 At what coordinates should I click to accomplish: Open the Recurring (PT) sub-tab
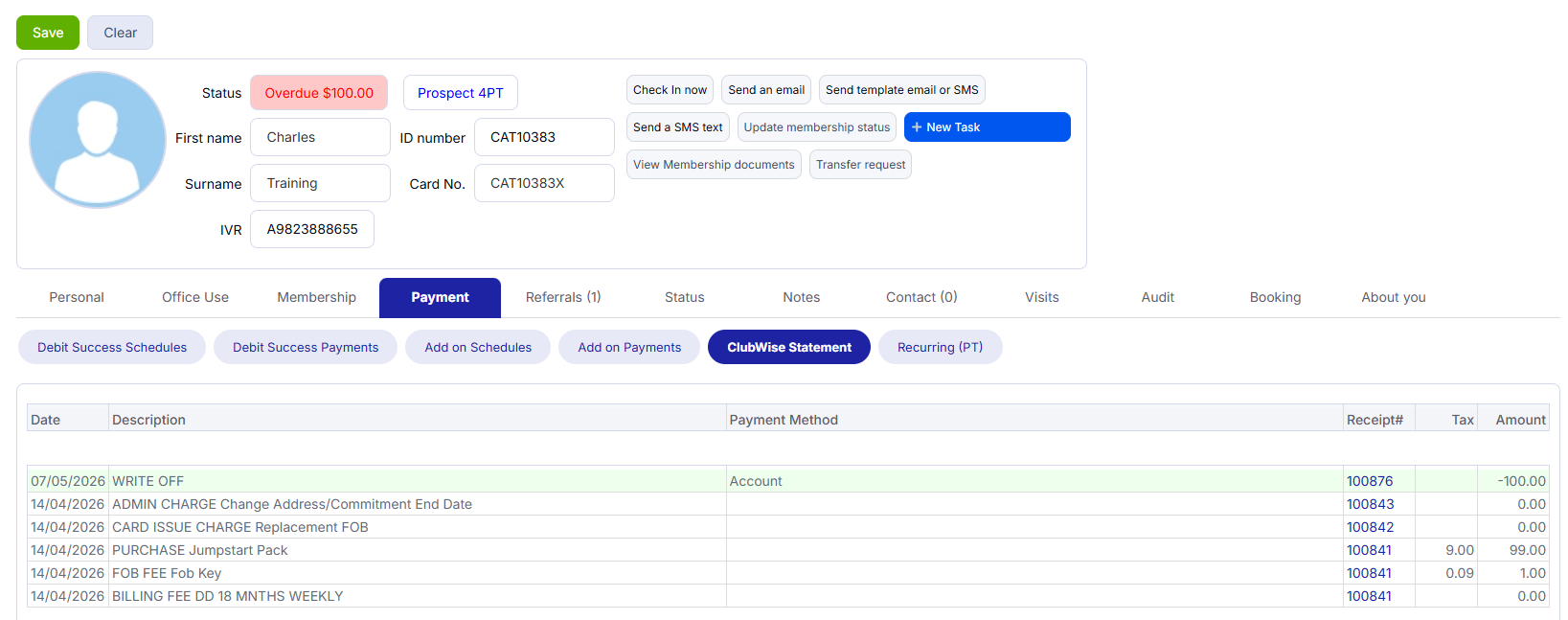tap(941, 347)
